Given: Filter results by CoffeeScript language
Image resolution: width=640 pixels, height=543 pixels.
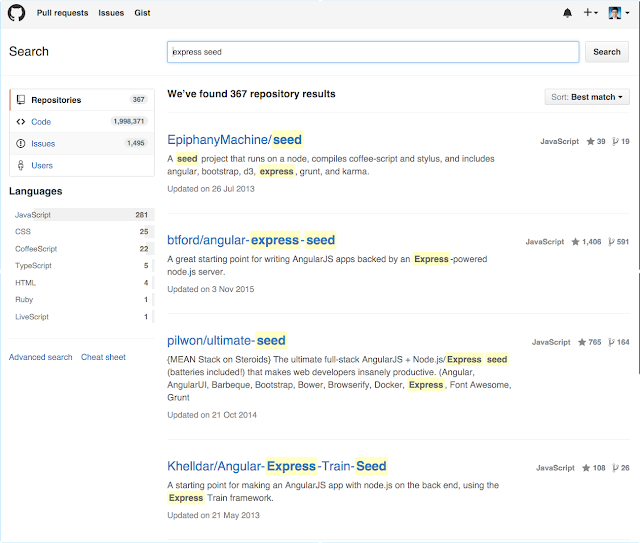Looking at the screenshot, I should click(82, 249).
